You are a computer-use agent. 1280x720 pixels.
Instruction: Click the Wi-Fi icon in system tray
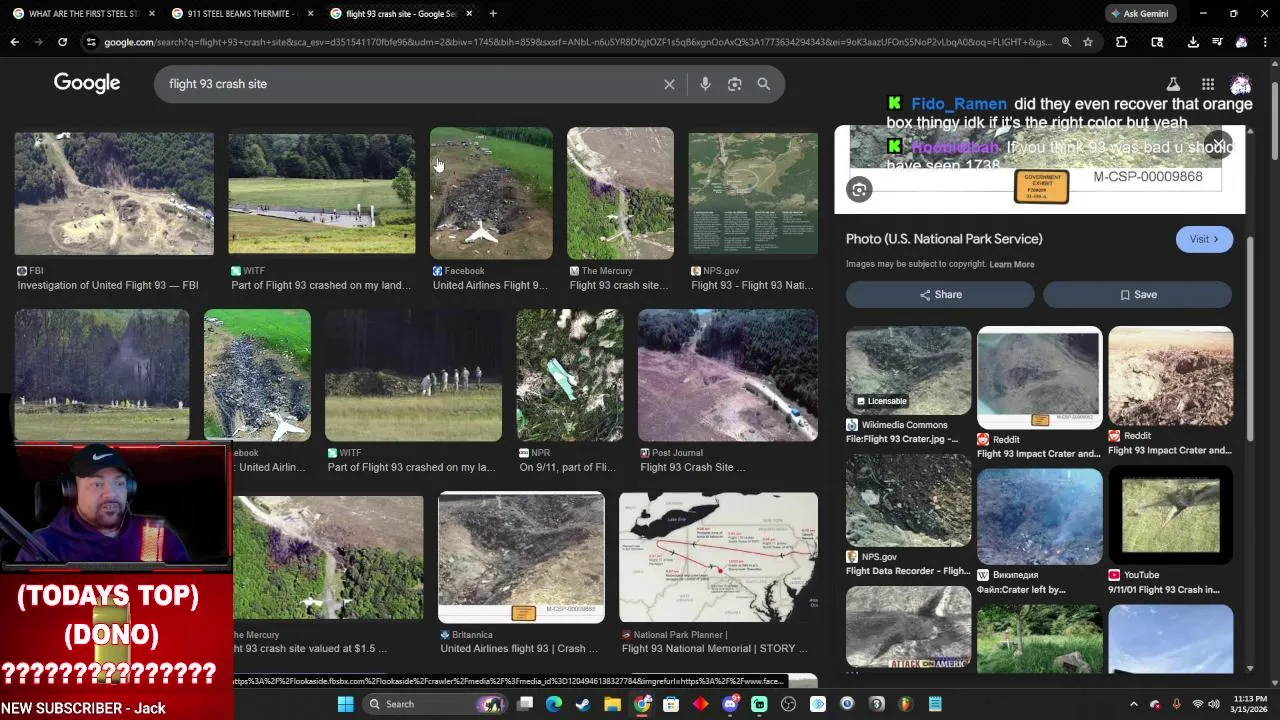tap(1198, 704)
